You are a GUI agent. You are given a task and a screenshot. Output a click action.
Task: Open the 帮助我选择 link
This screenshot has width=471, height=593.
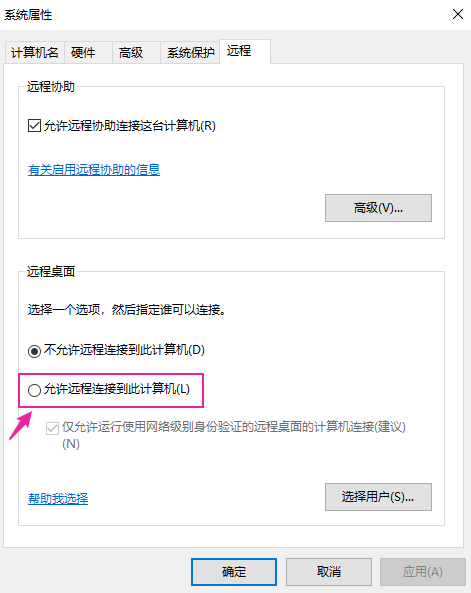(58, 498)
